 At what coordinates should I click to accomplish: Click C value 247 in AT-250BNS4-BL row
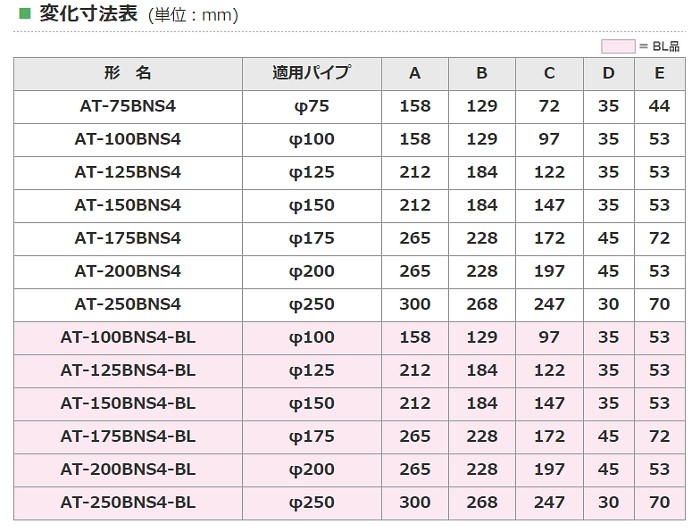pyautogui.click(x=550, y=503)
